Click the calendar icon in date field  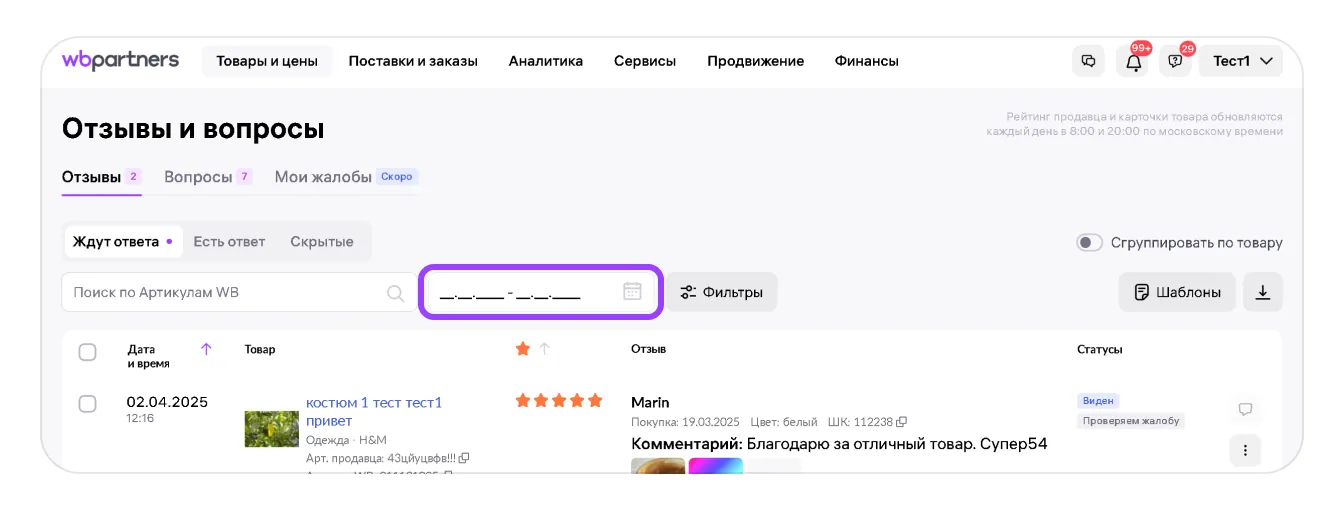click(632, 292)
